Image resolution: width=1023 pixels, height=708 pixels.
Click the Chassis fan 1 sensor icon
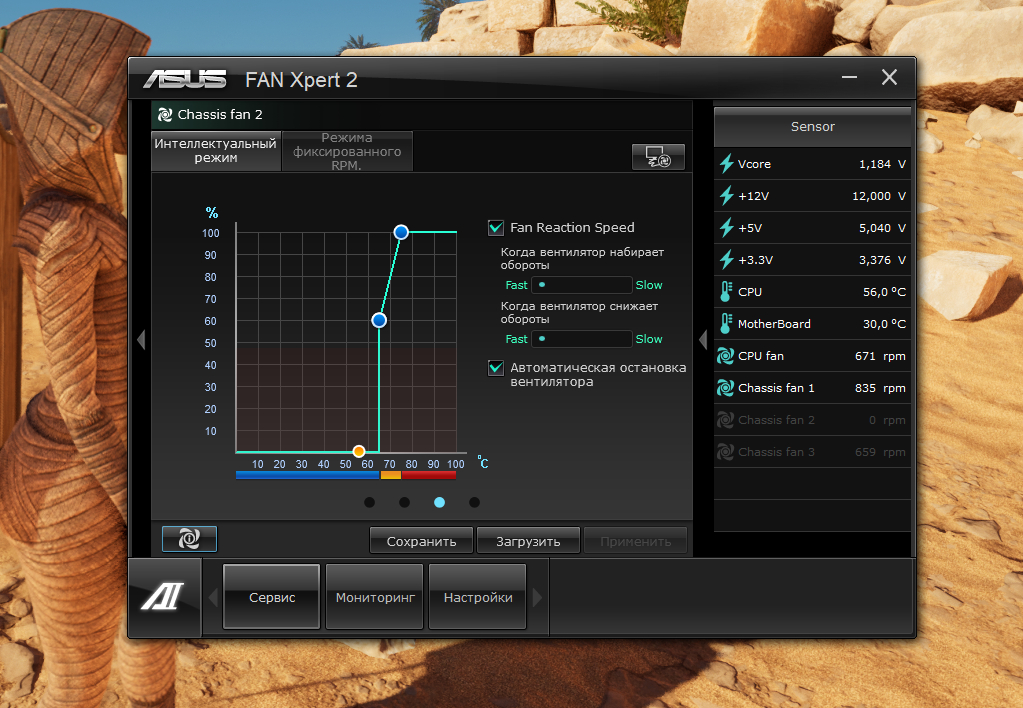click(725, 388)
